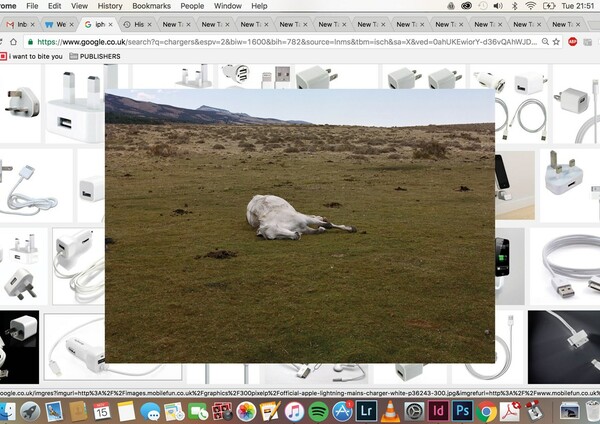
Task: Open the File menu
Action: pos(32,6)
